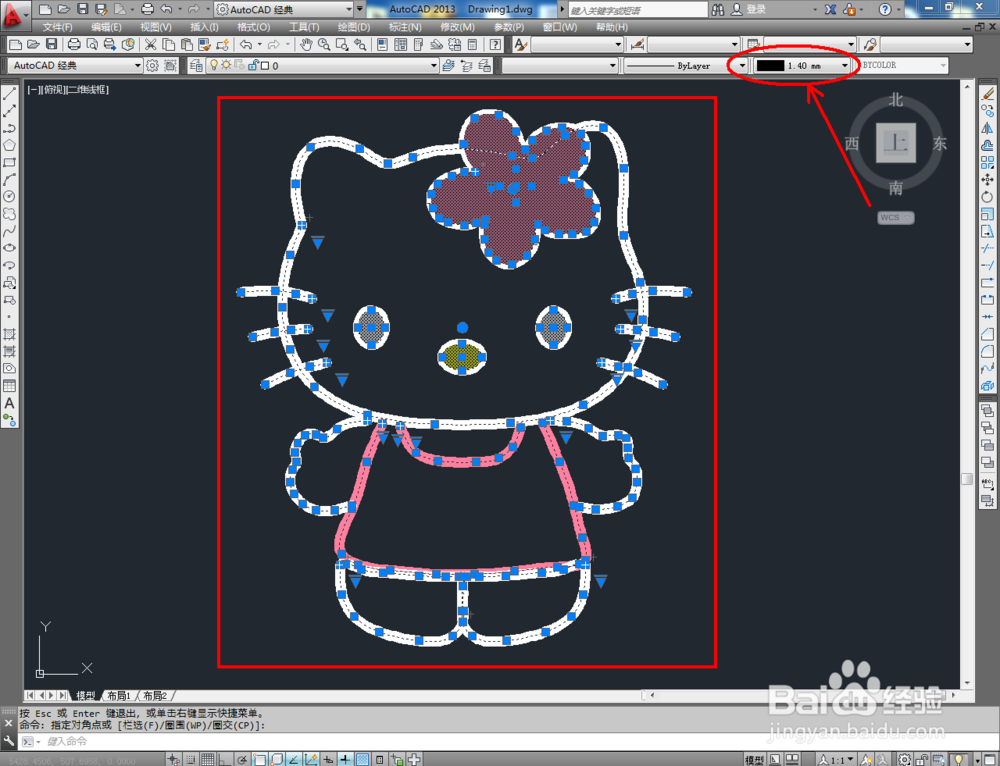Toggle Object Snap in the status bar

point(259,759)
